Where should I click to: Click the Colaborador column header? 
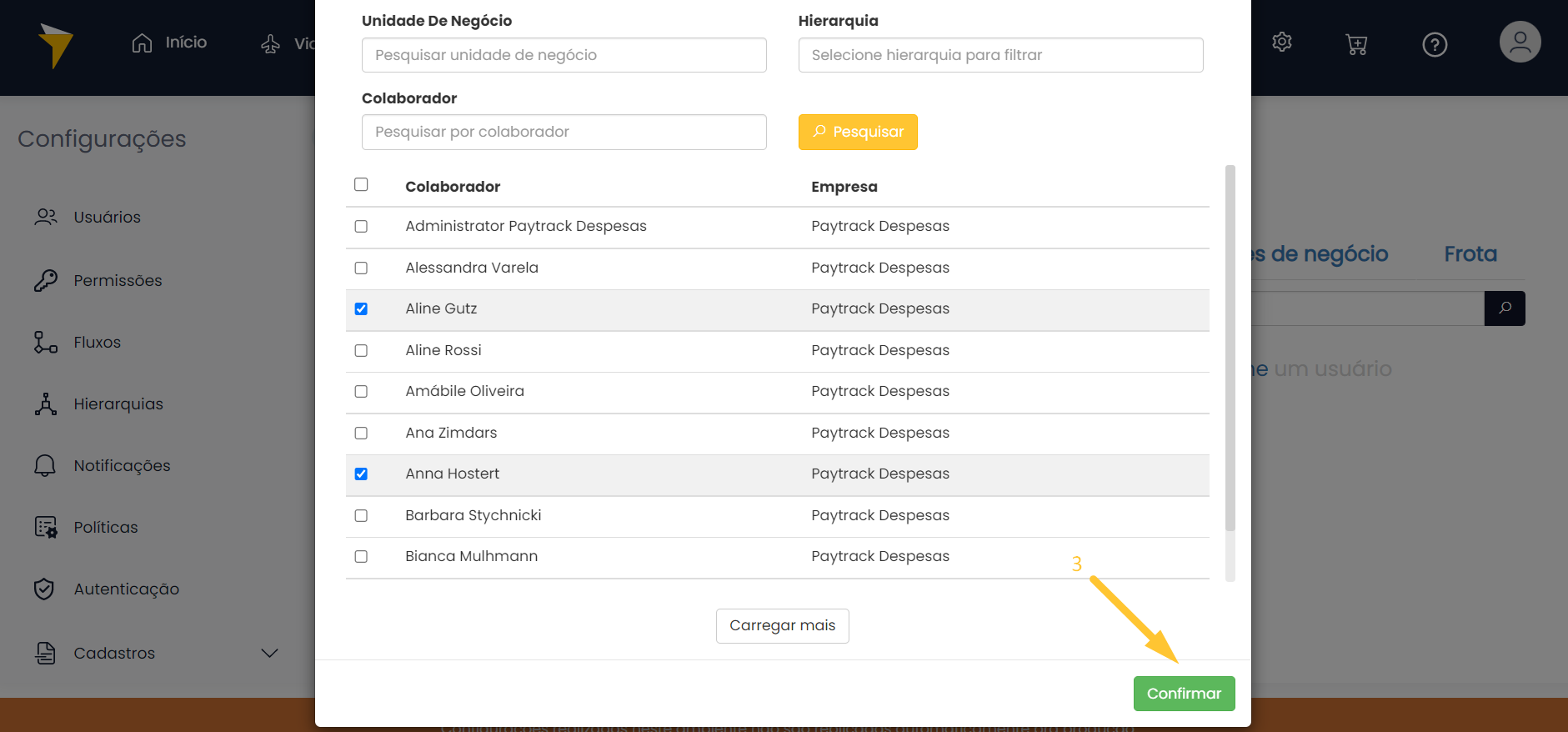tap(453, 187)
